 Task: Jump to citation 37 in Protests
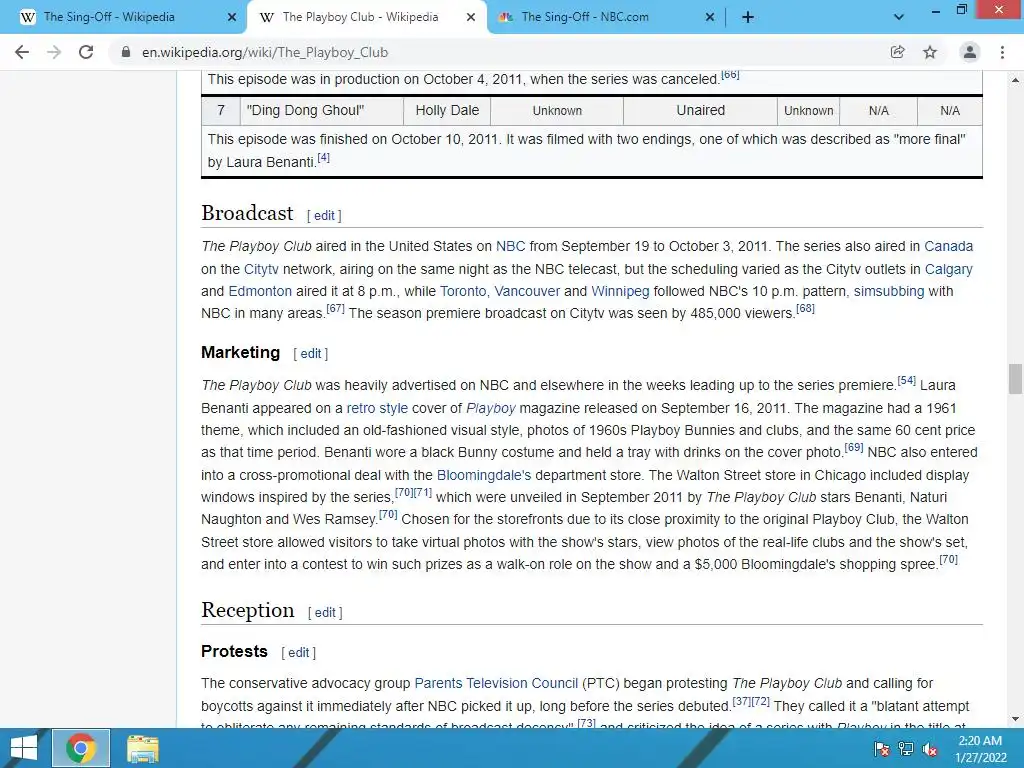[x=741, y=701]
